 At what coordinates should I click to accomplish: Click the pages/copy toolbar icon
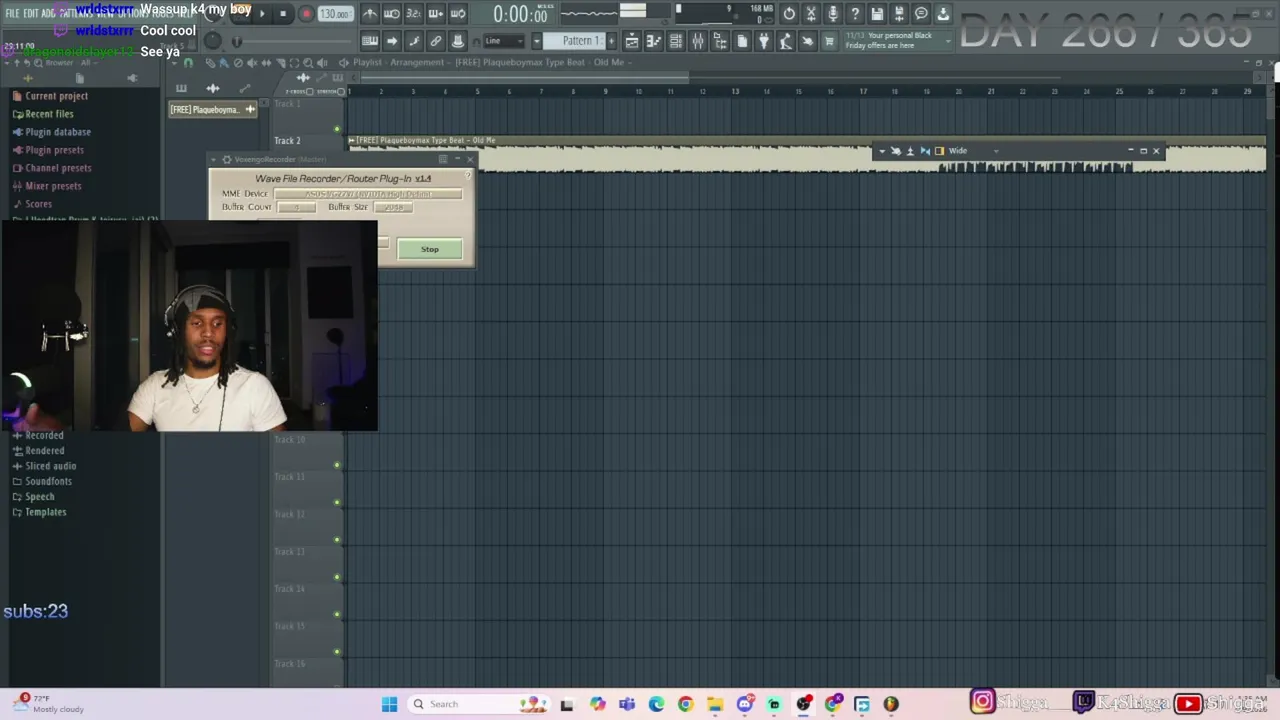pyautogui.click(x=742, y=41)
